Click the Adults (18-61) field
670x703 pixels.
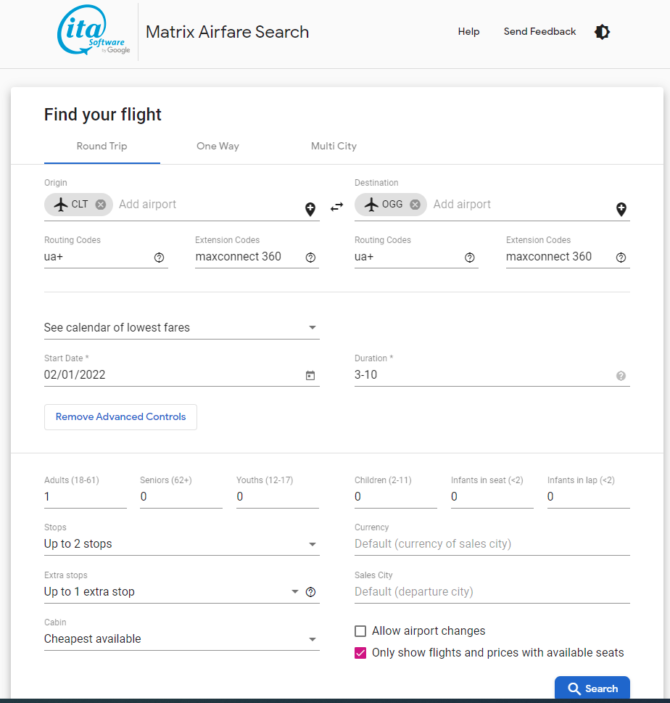click(x=85, y=497)
